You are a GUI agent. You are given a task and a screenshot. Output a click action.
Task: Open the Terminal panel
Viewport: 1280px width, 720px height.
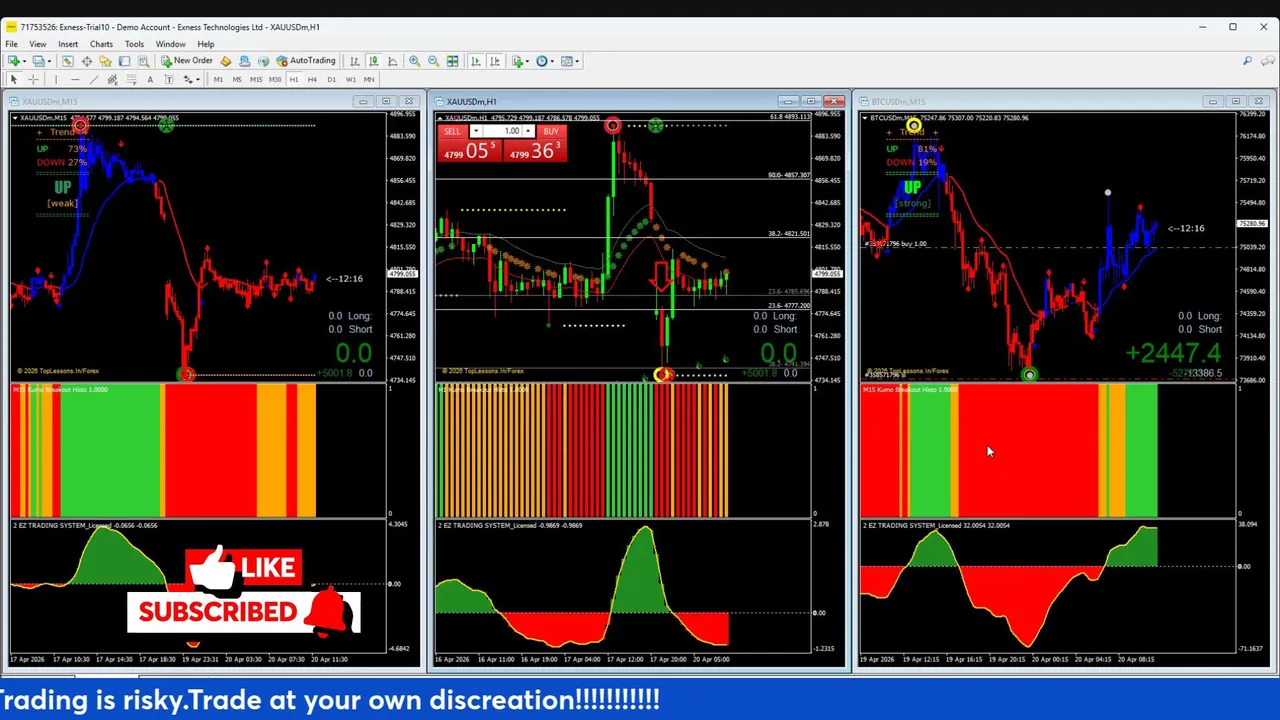coord(124,61)
